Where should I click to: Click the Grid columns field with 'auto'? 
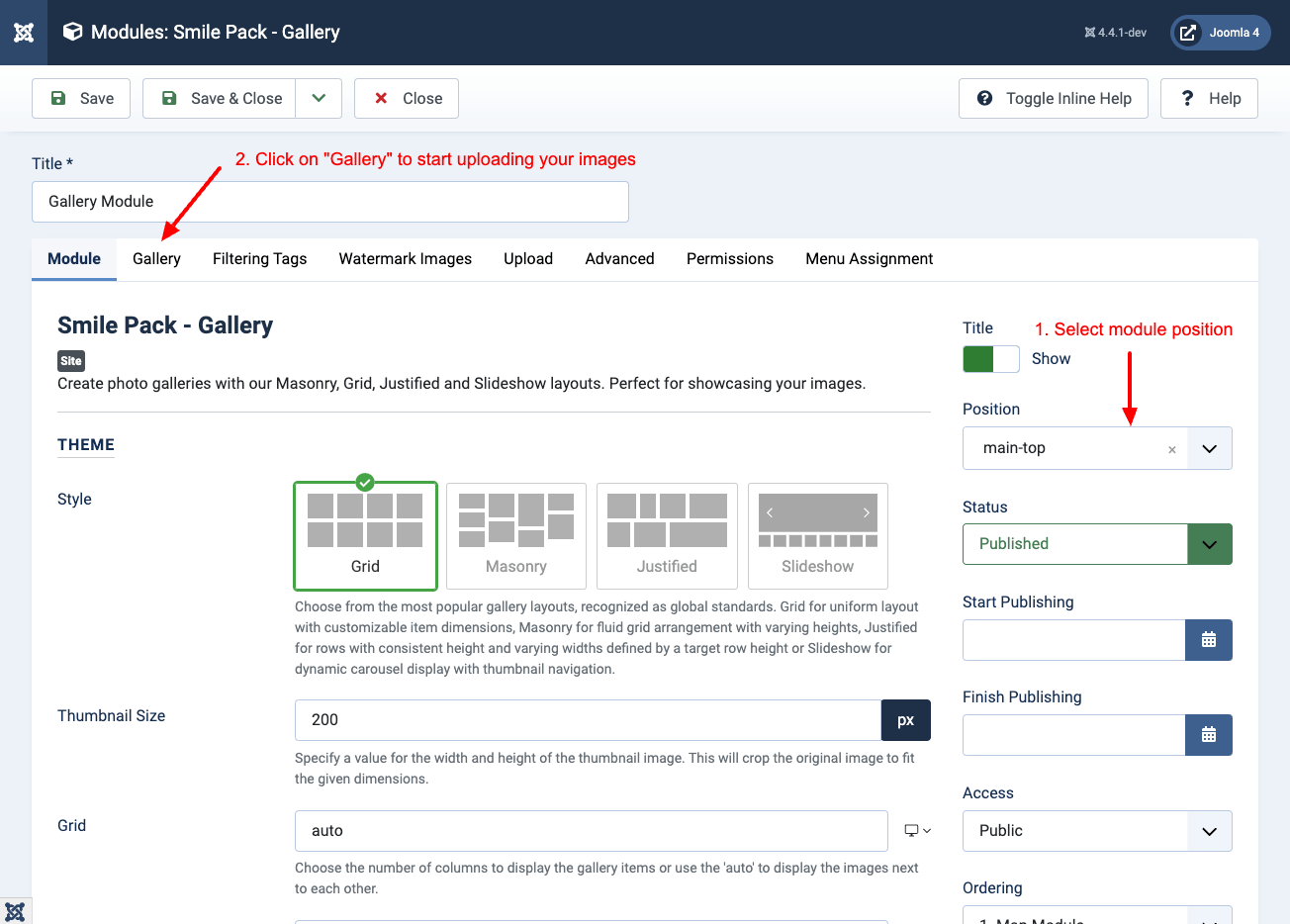[x=592, y=831]
